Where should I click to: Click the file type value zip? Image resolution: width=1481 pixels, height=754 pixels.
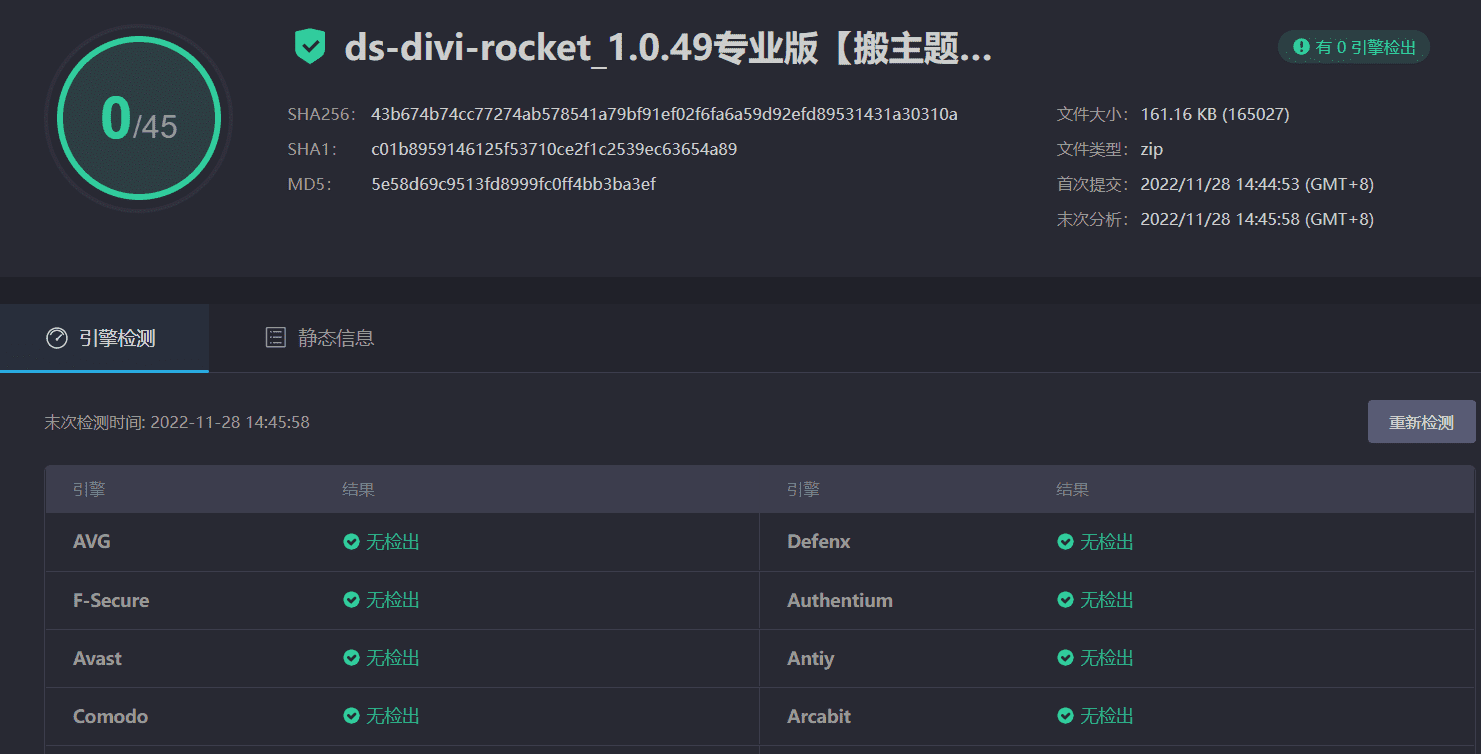coord(1152,149)
